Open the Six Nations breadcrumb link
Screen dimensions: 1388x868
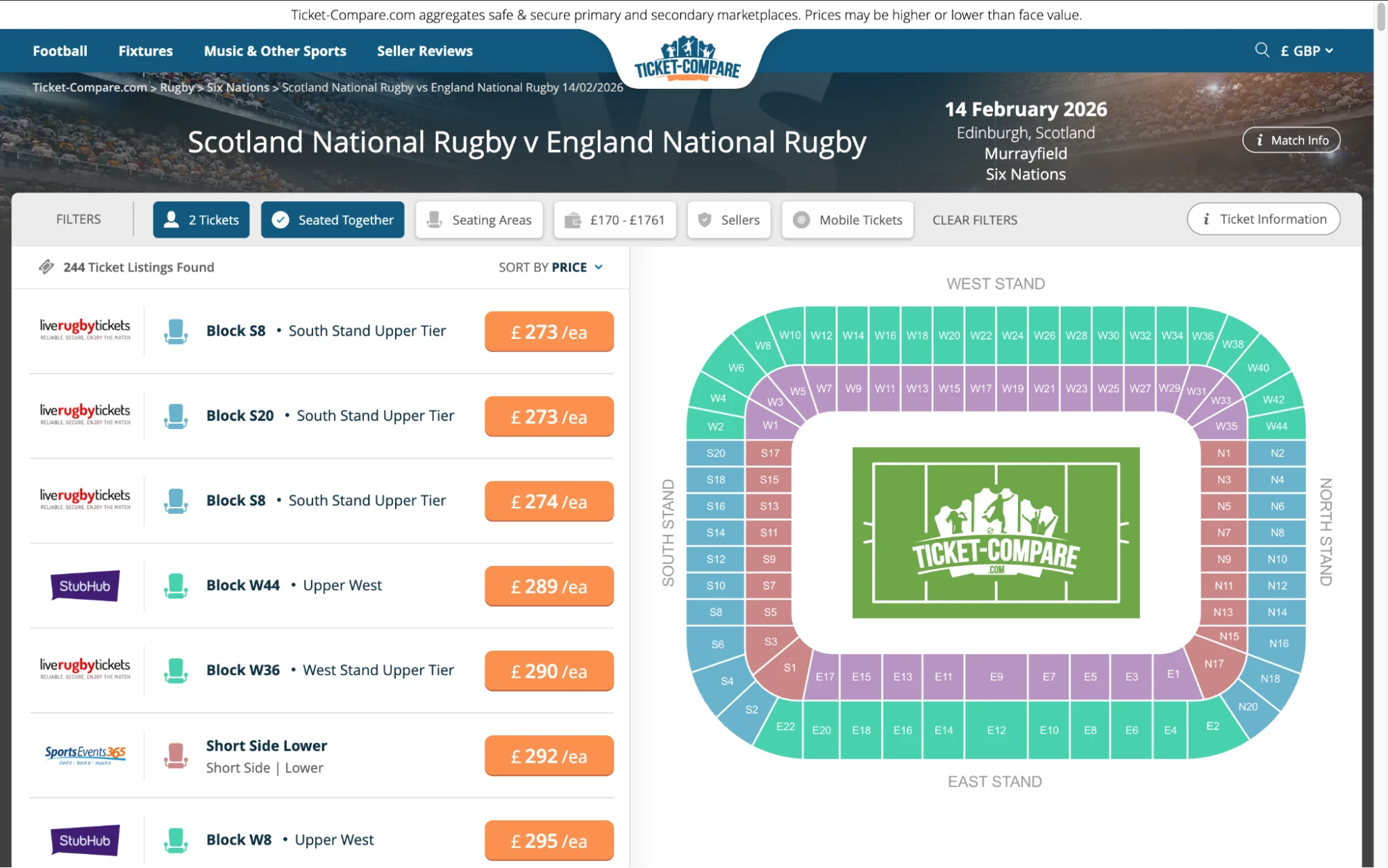coord(238,87)
